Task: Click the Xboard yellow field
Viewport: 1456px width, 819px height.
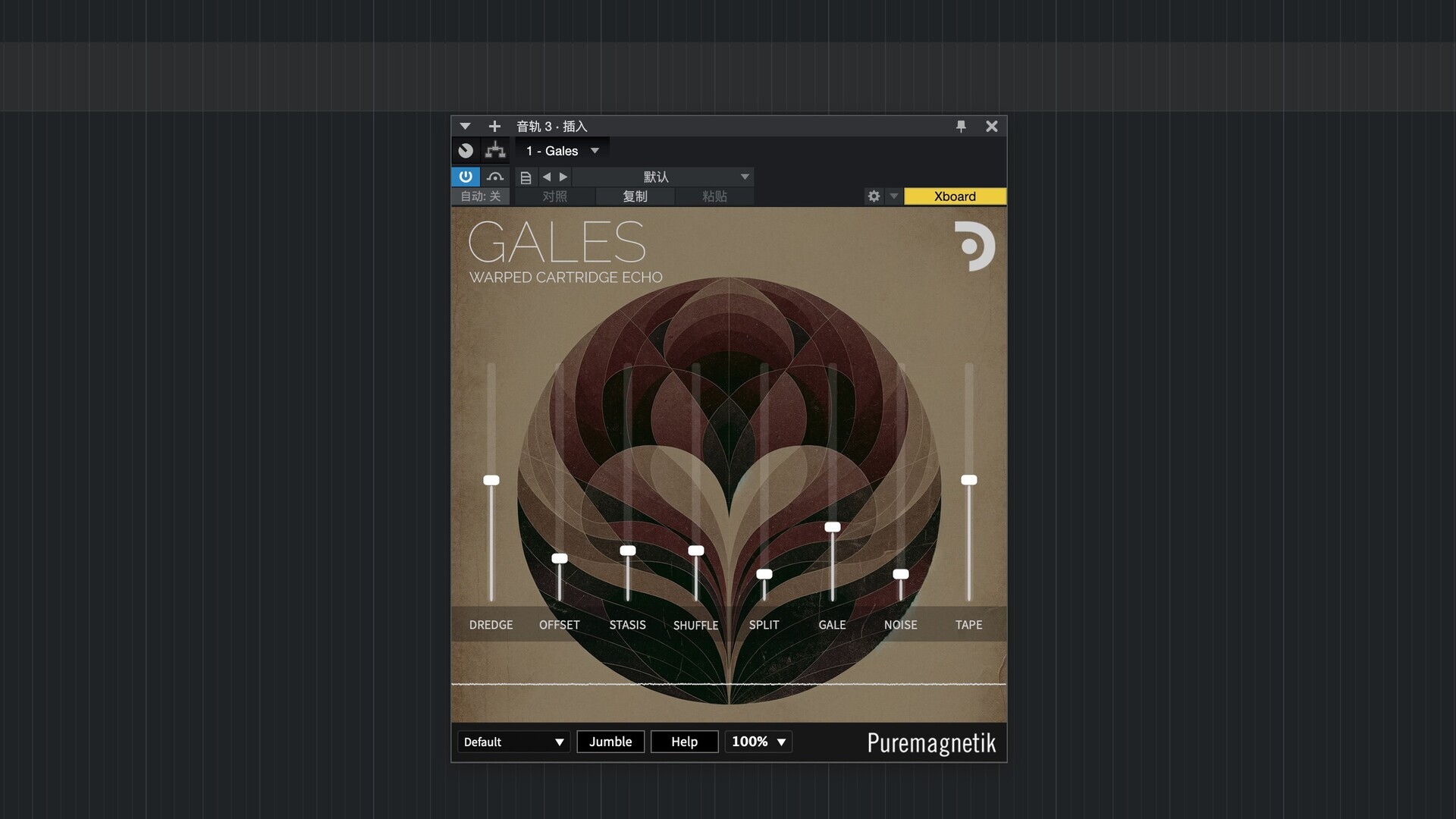Action: pos(955,196)
